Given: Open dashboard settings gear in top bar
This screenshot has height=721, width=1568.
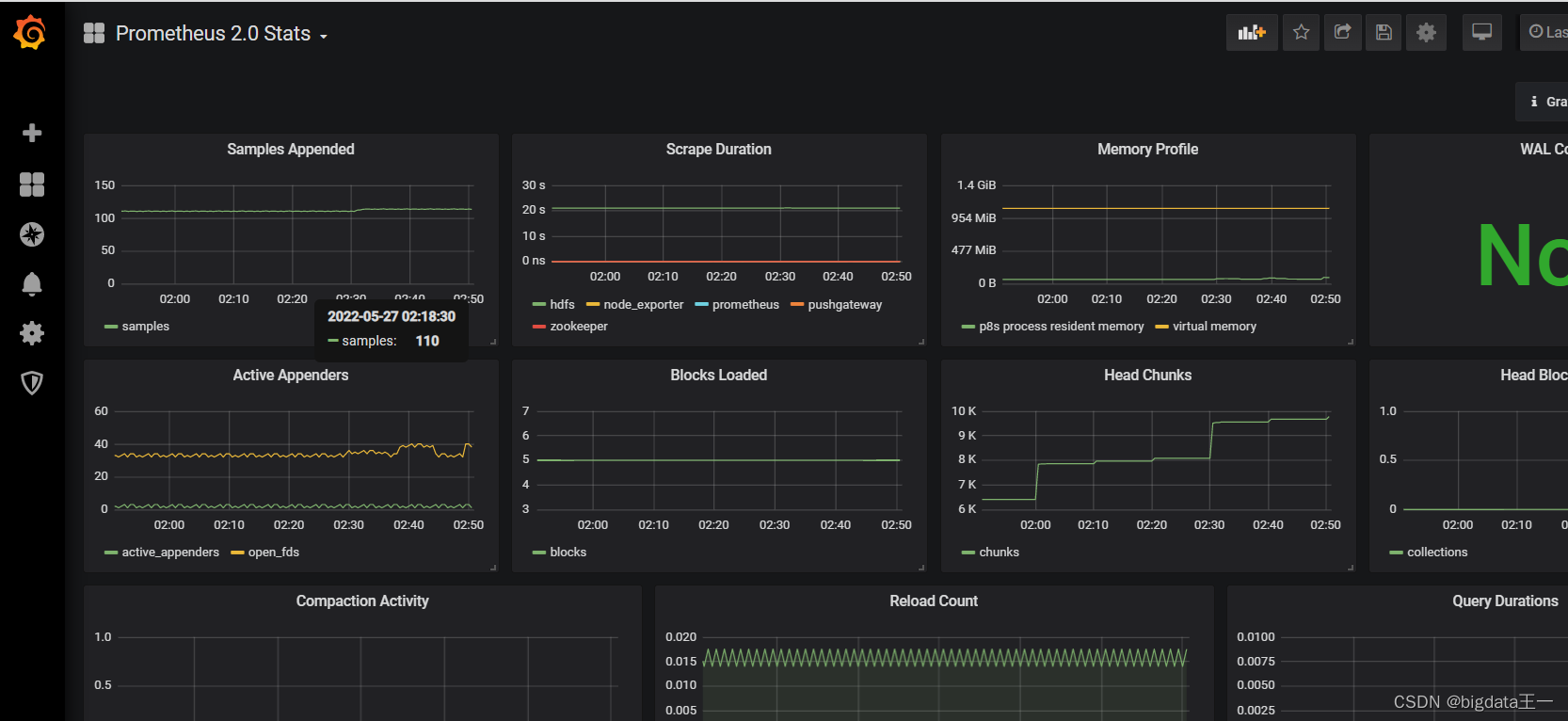Looking at the screenshot, I should (1427, 33).
